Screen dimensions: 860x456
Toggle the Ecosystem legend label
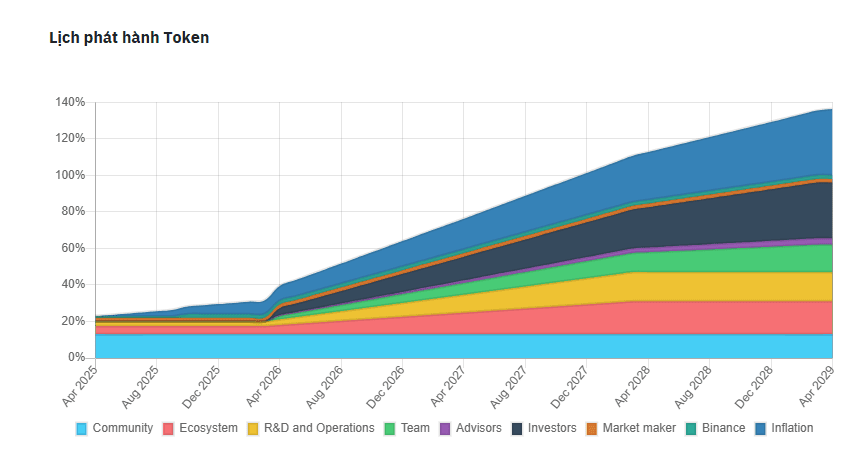(208, 428)
